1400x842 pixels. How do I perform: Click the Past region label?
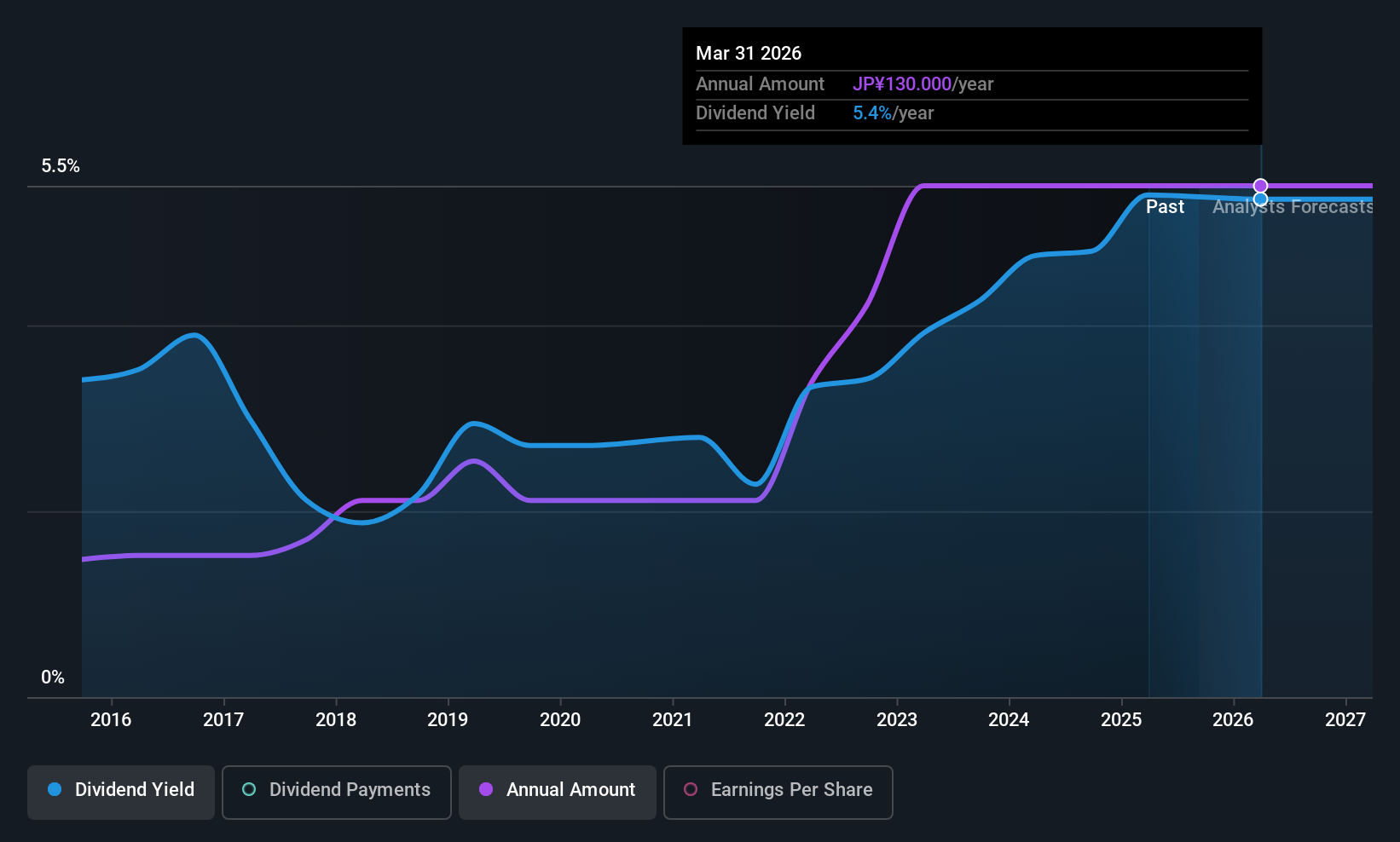(x=1165, y=207)
